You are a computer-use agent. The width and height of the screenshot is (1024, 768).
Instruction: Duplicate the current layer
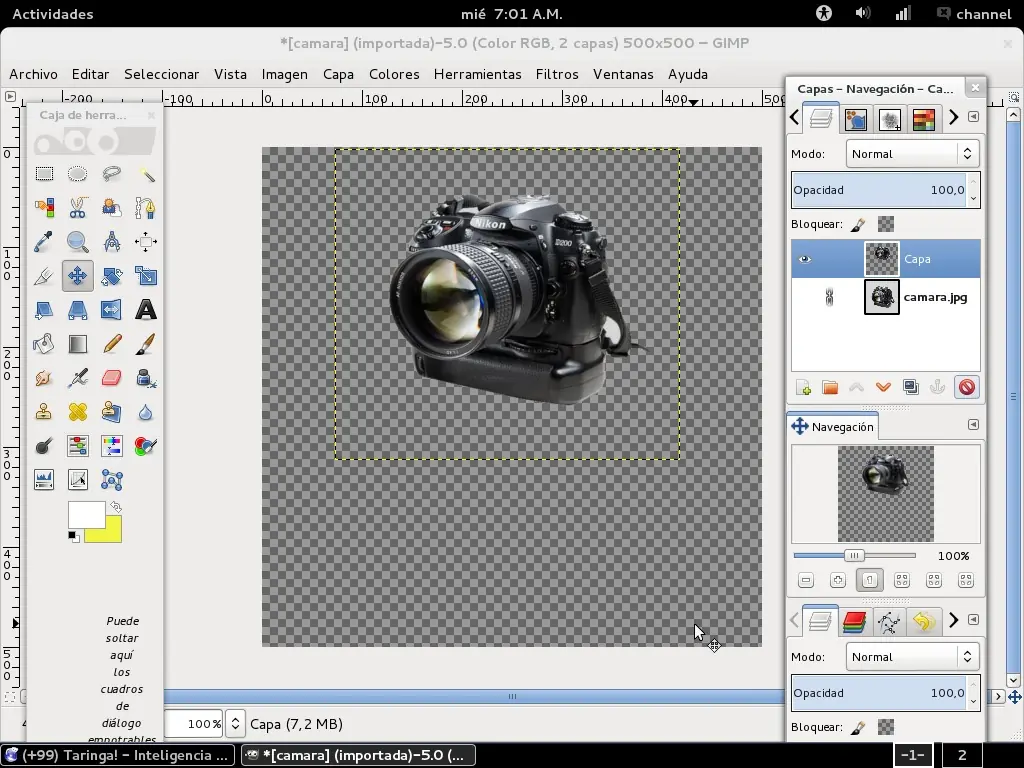coord(911,387)
